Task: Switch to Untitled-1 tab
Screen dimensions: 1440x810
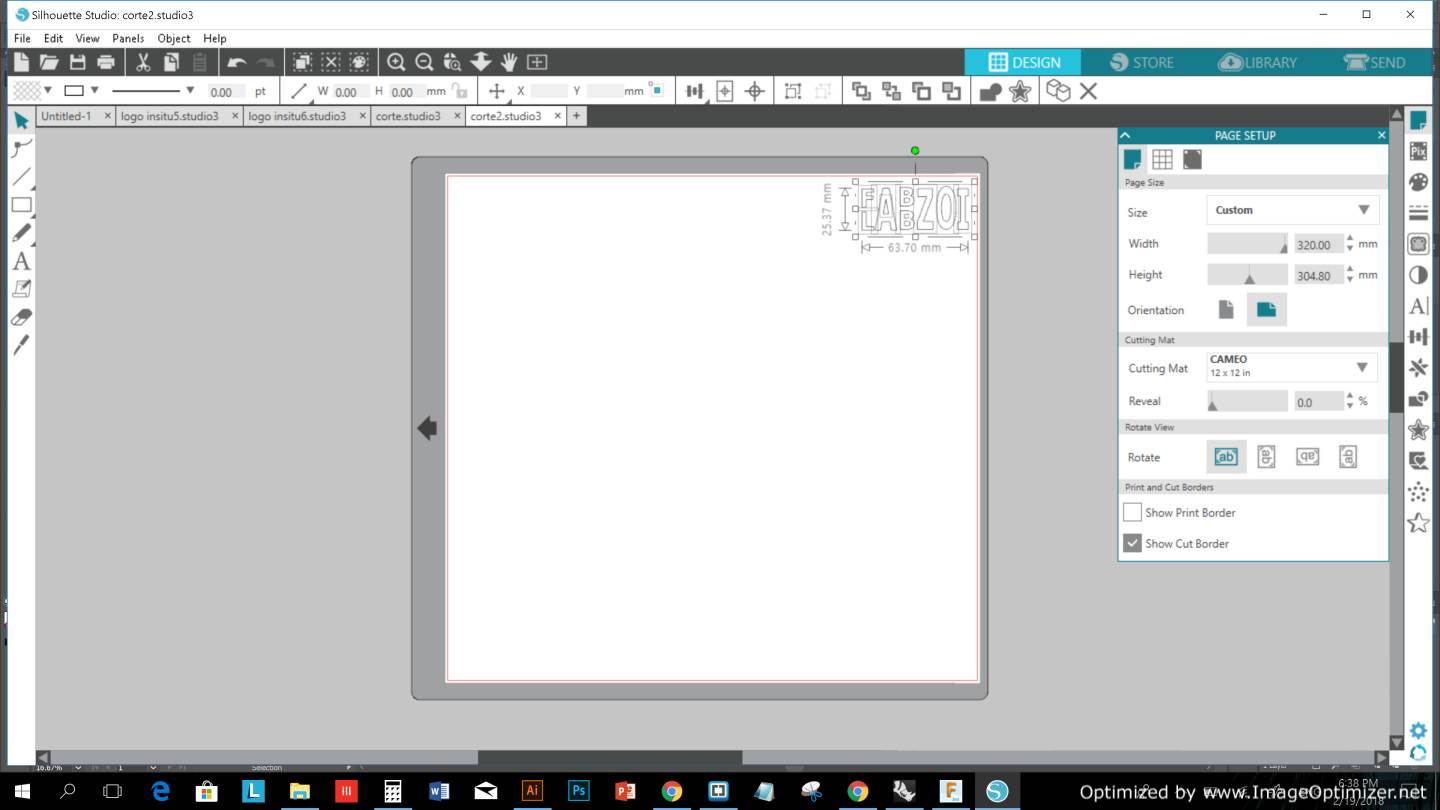Action: (66, 116)
